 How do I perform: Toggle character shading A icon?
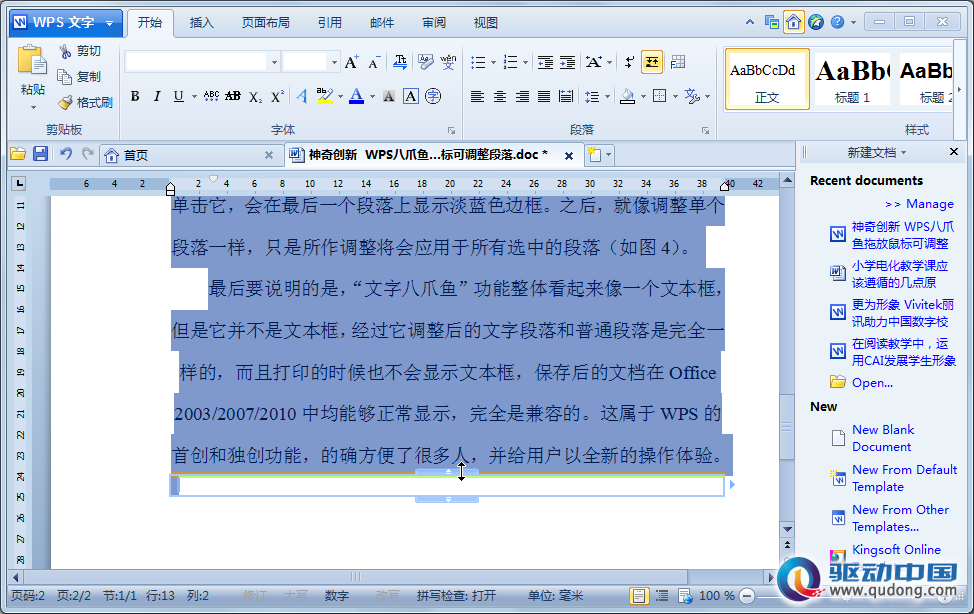[389, 96]
